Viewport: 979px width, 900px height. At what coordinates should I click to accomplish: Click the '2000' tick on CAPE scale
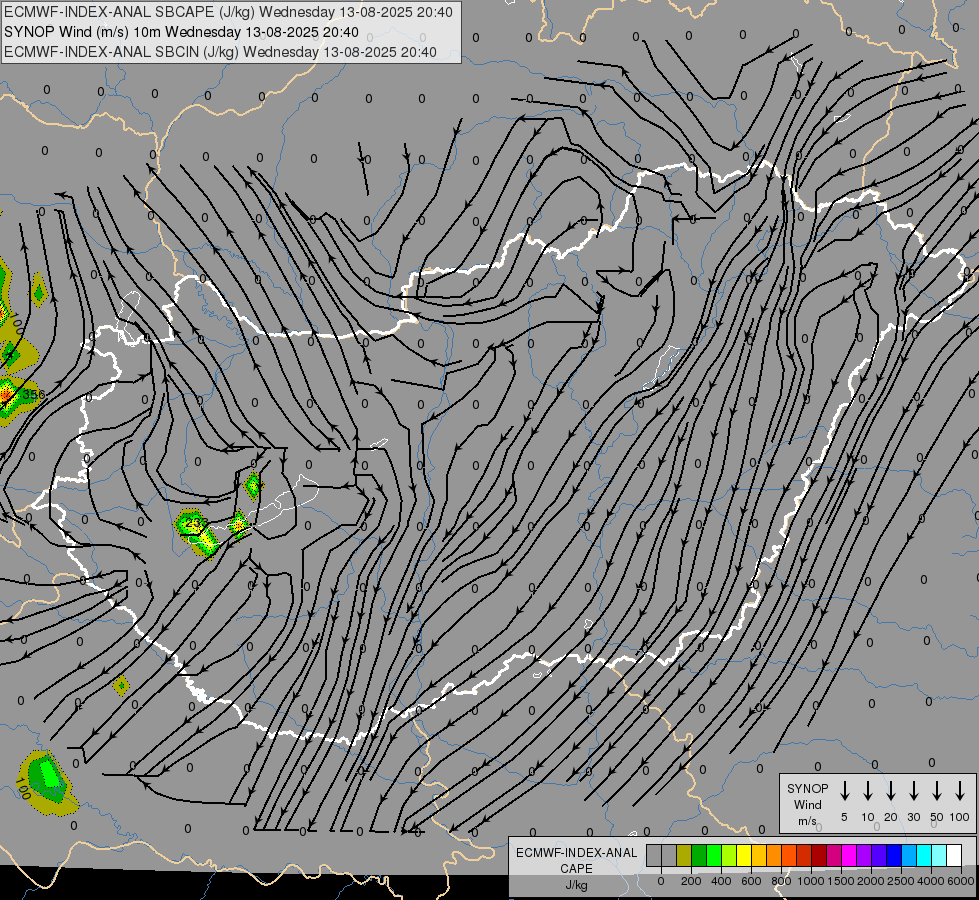pos(871,881)
